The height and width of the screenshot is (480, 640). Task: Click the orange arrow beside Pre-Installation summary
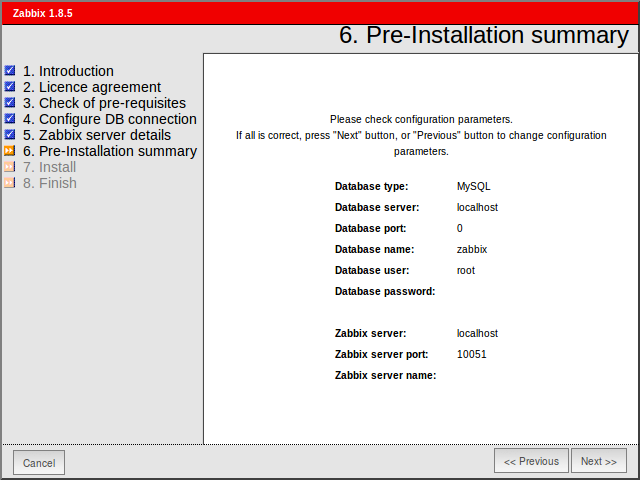[x=10, y=151]
